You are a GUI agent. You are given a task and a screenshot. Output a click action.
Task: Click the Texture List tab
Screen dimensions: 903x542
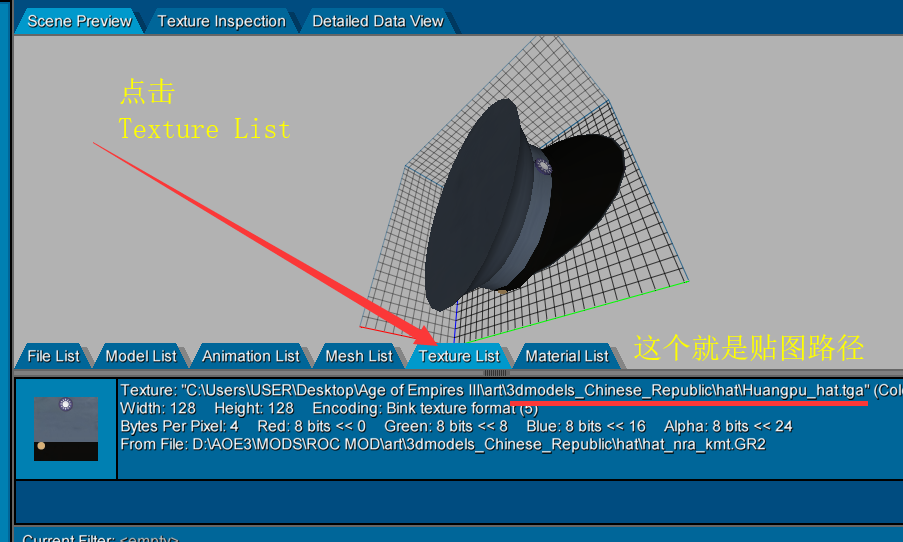tap(459, 356)
